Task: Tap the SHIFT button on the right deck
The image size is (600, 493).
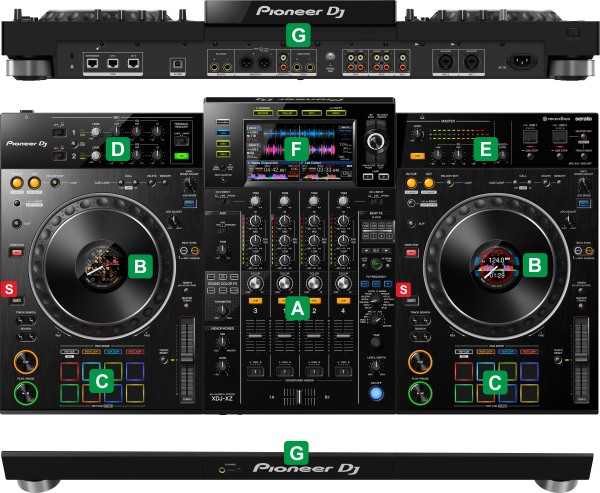Action: click(x=411, y=301)
